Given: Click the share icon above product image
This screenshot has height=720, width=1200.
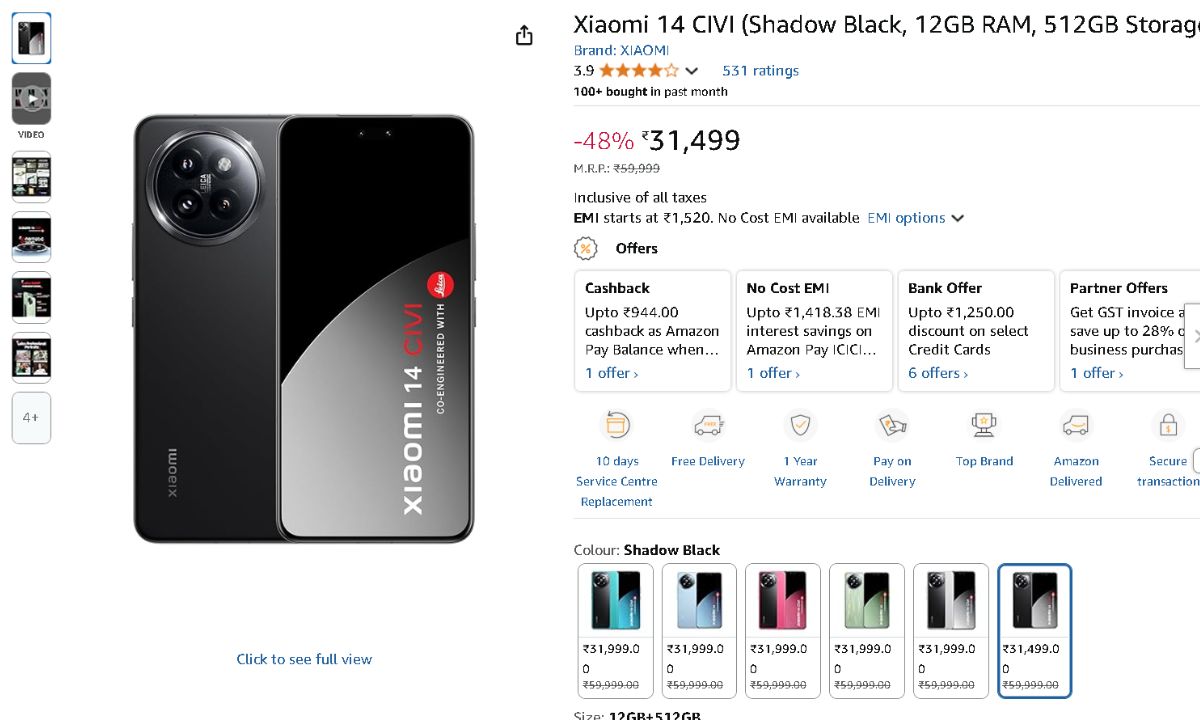Looking at the screenshot, I should click(524, 36).
